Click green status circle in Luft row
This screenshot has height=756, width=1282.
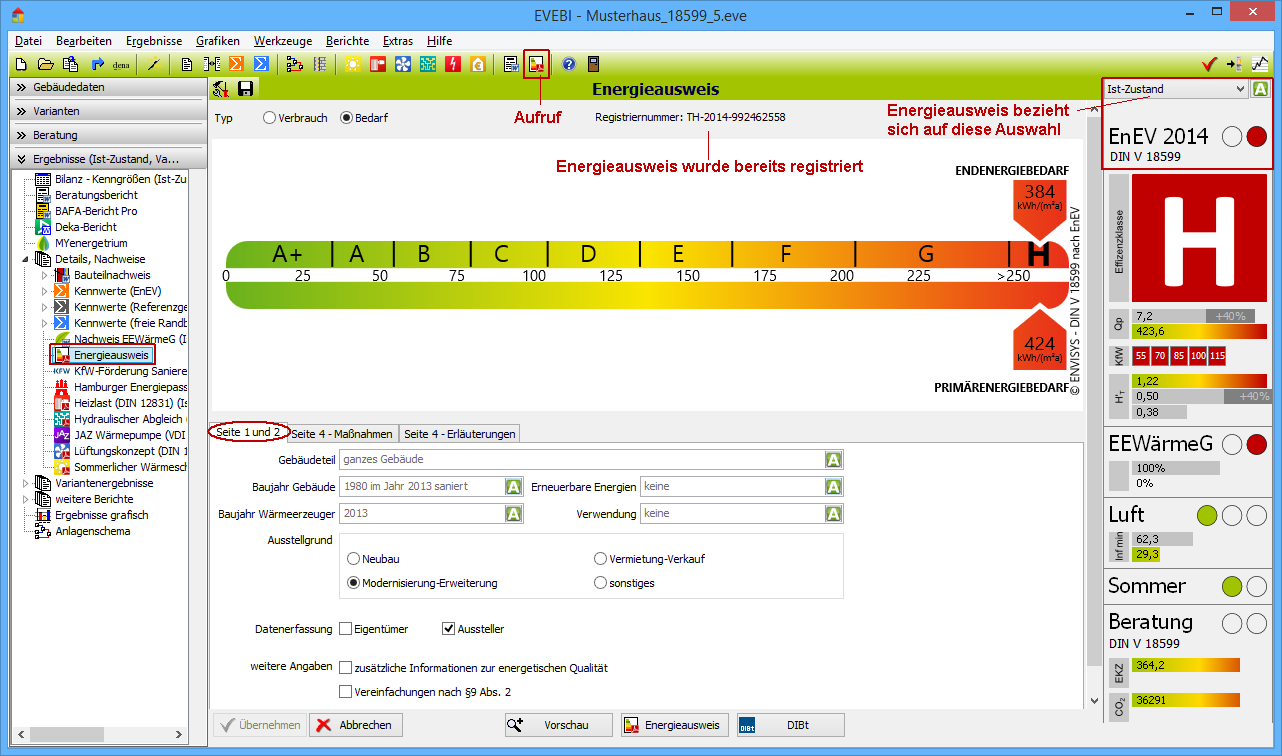coord(1207,515)
